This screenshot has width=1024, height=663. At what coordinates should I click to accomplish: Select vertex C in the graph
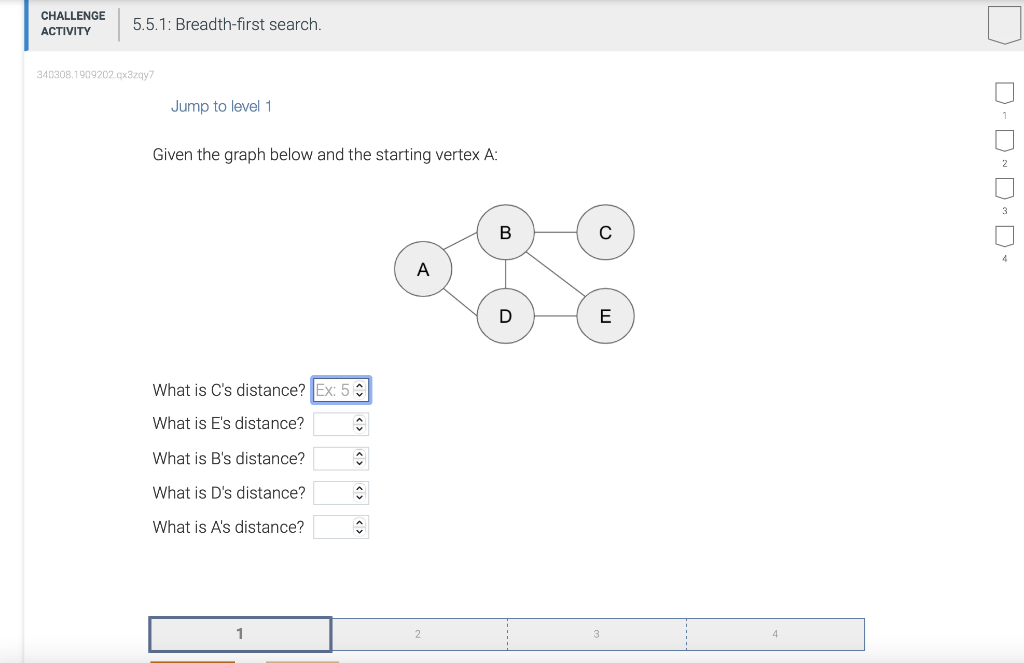[604, 232]
